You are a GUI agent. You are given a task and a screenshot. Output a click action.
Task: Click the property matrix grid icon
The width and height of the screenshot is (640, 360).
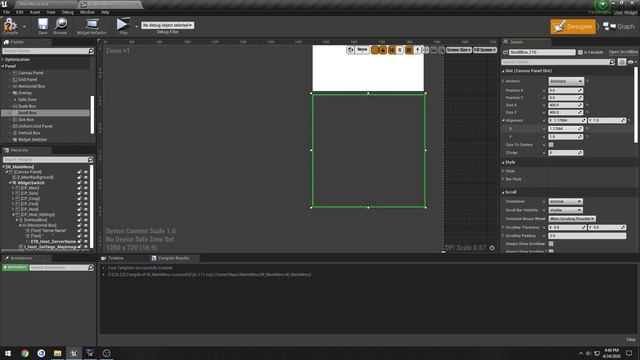tap(622, 62)
